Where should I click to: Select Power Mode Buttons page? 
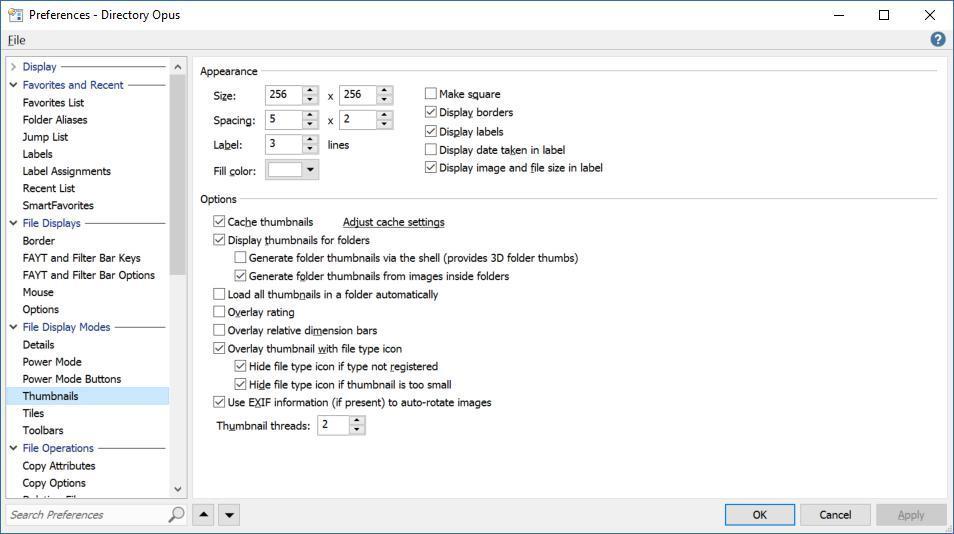(71, 378)
